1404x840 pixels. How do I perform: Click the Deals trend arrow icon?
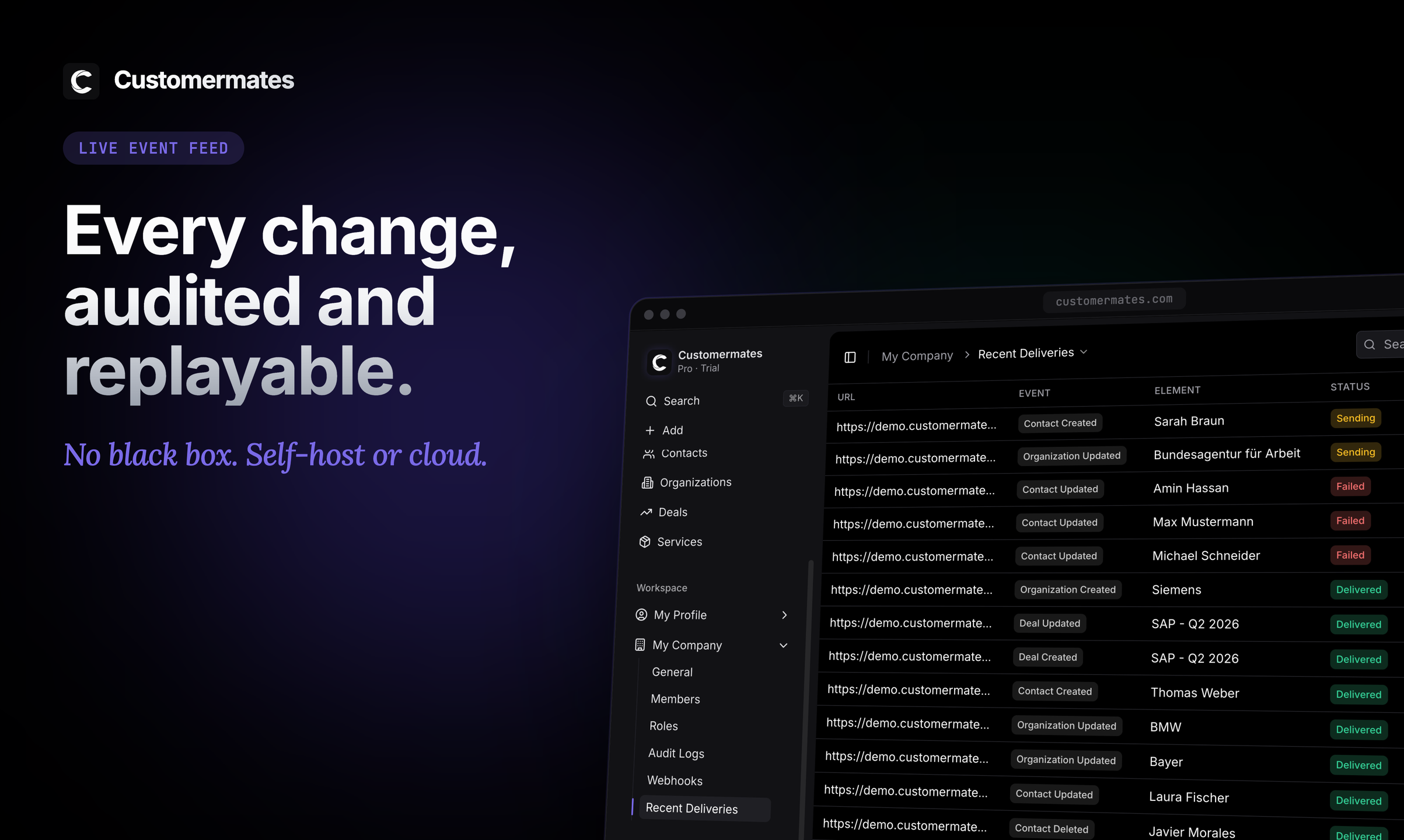coord(646,512)
